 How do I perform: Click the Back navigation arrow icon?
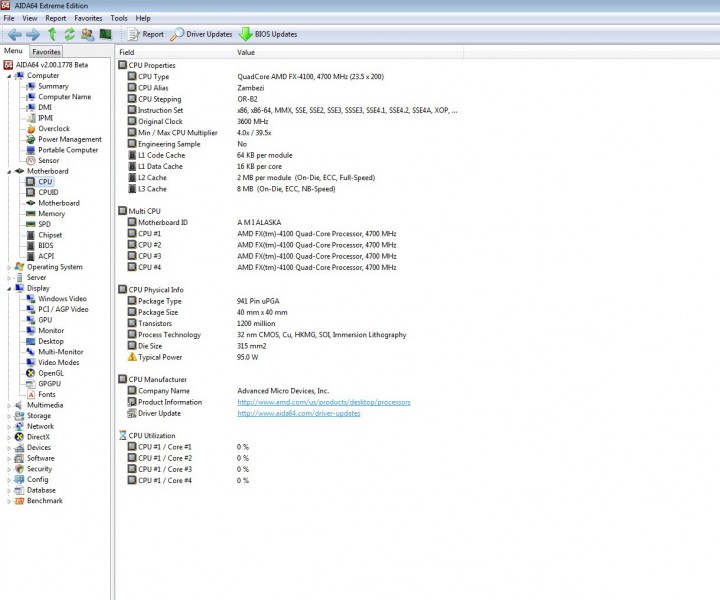pyautogui.click(x=15, y=34)
